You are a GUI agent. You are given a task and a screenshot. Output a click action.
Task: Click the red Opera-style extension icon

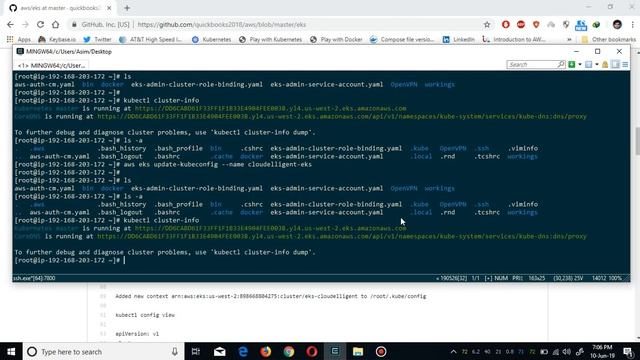pyautogui.click(x=506, y=24)
